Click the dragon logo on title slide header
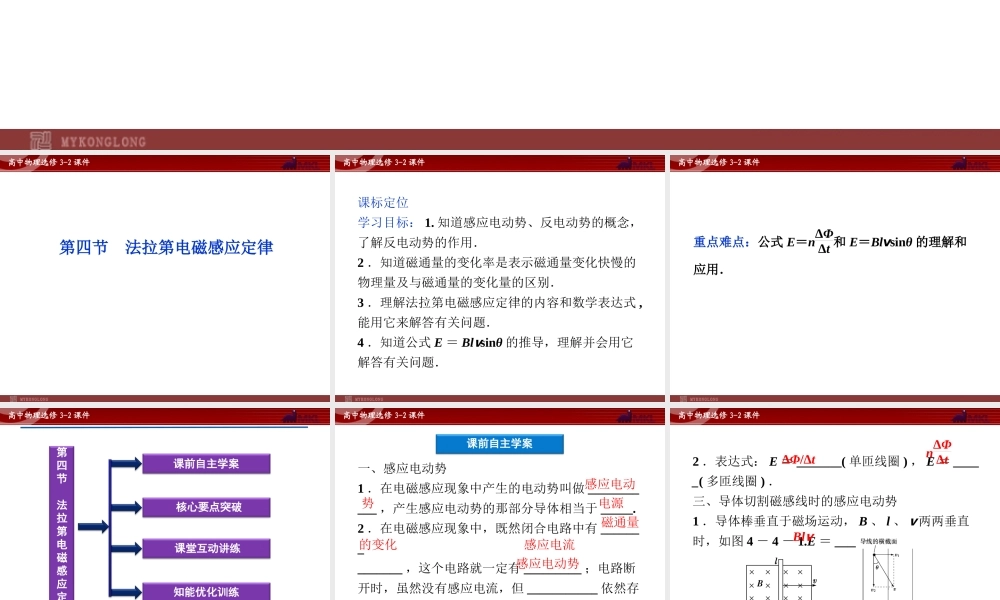The width and height of the screenshot is (1000, 600). pyautogui.click(x=302, y=163)
